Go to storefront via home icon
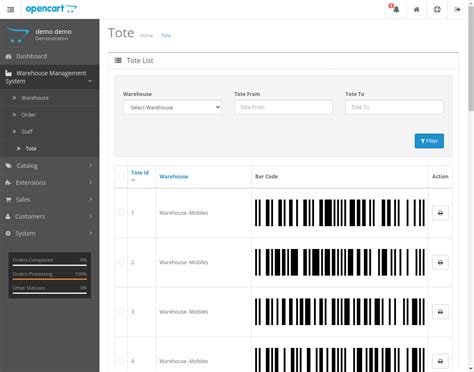The image size is (474, 372). [416, 9]
